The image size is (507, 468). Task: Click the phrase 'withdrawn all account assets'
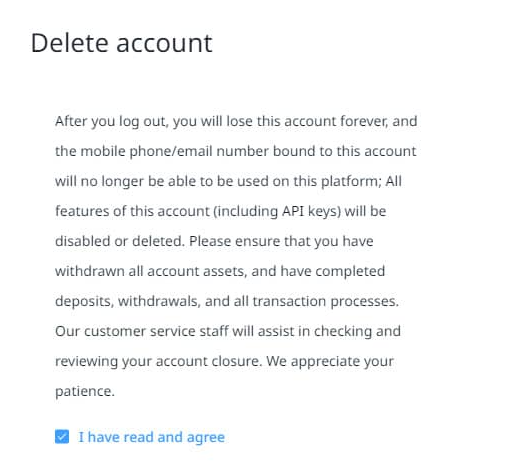pyautogui.click(x=151, y=271)
